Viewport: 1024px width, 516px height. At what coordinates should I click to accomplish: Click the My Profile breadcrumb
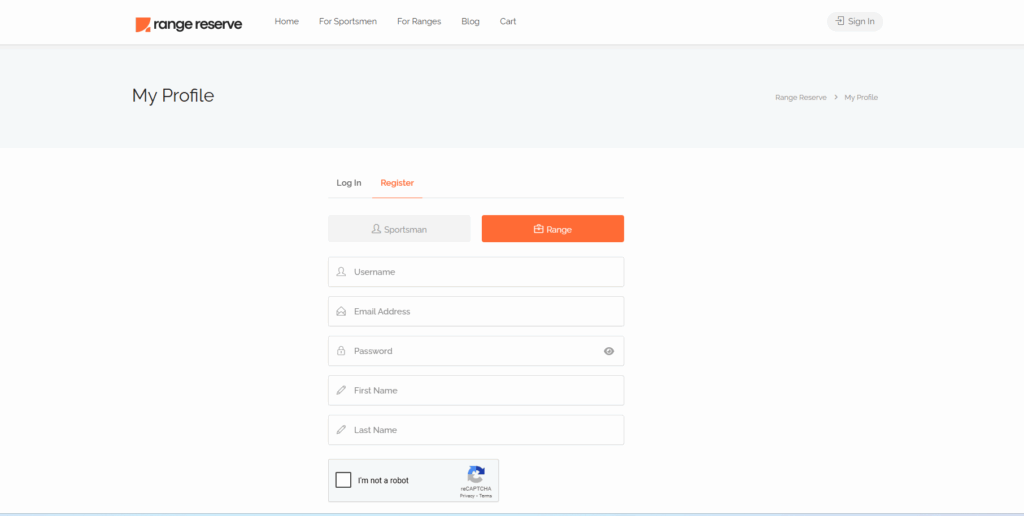click(861, 97)
